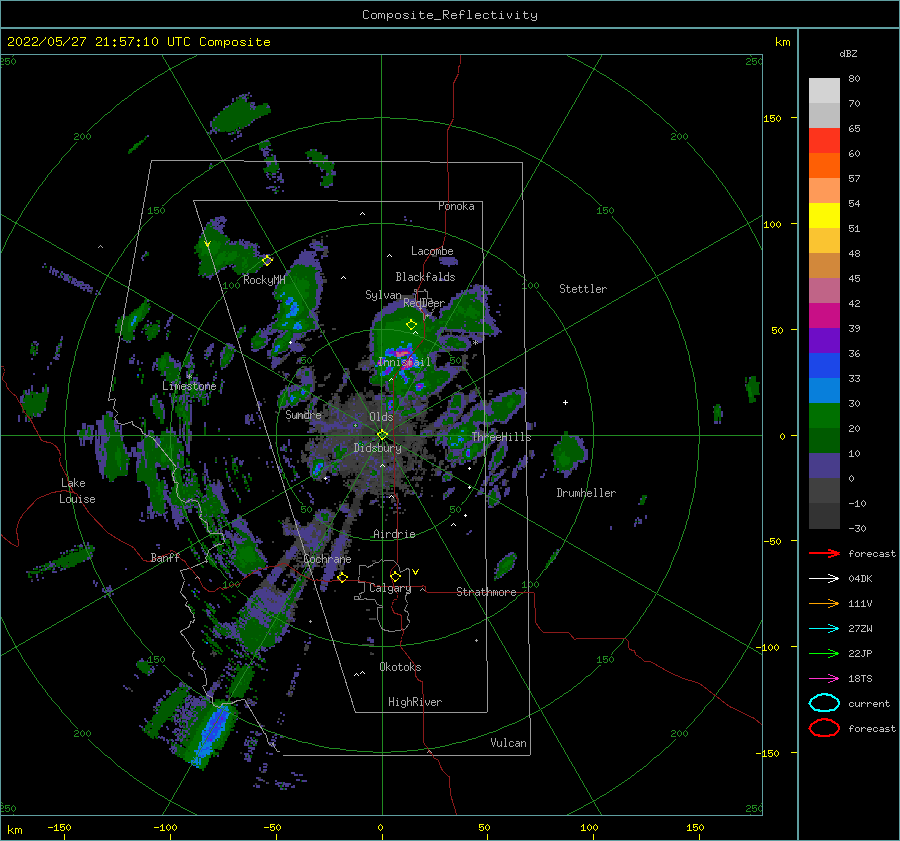Click the Stettler label
Screen dimensions: 900x841
click(x=583, y=289)
